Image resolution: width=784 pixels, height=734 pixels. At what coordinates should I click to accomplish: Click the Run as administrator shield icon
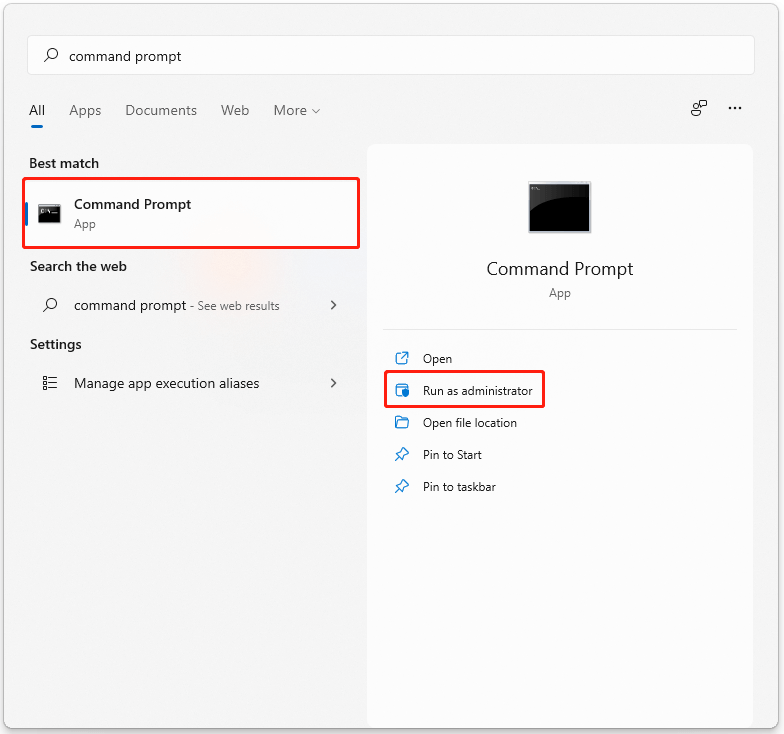pos(402,390)
